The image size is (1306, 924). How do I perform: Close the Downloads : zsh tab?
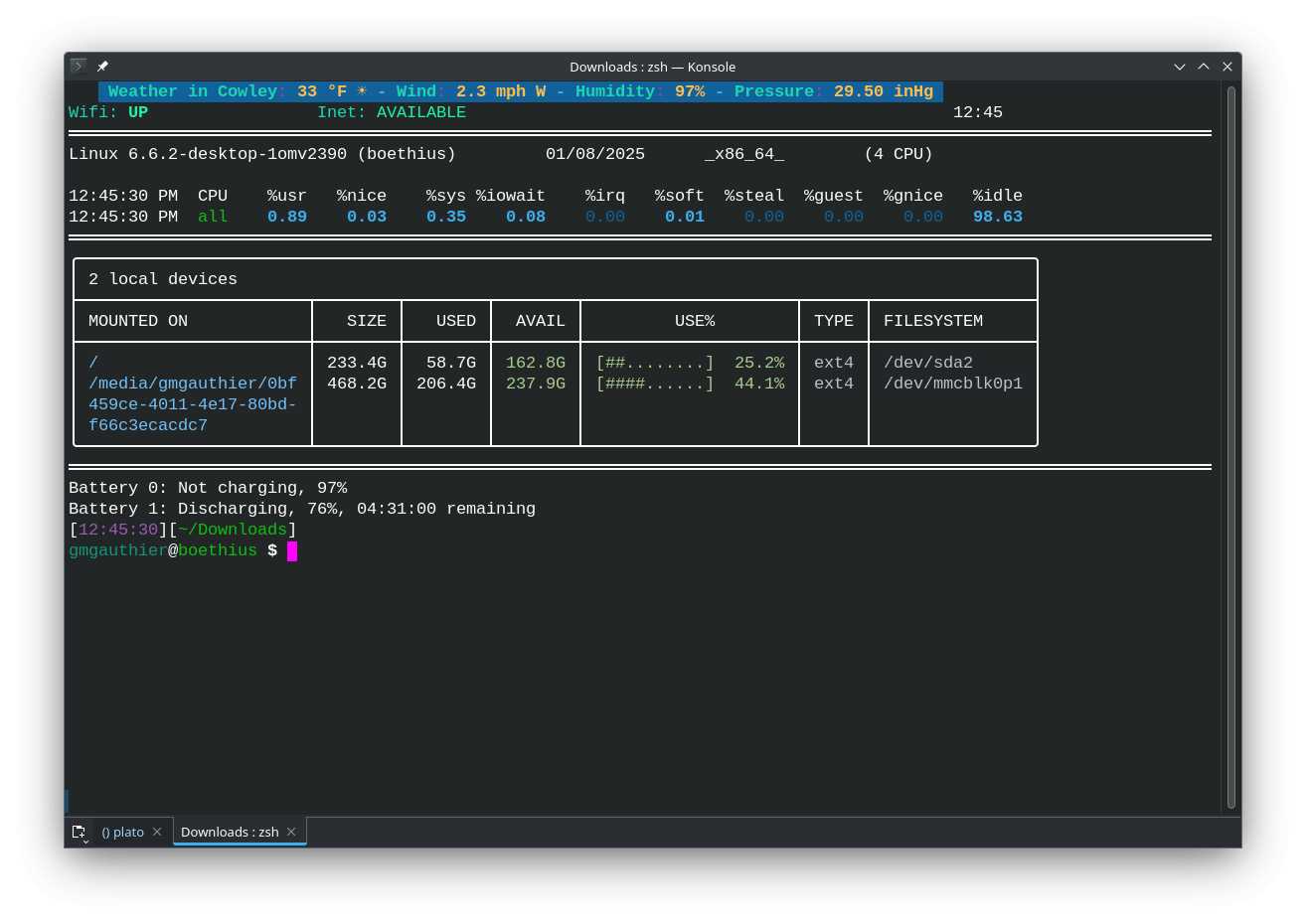point(291,832)
